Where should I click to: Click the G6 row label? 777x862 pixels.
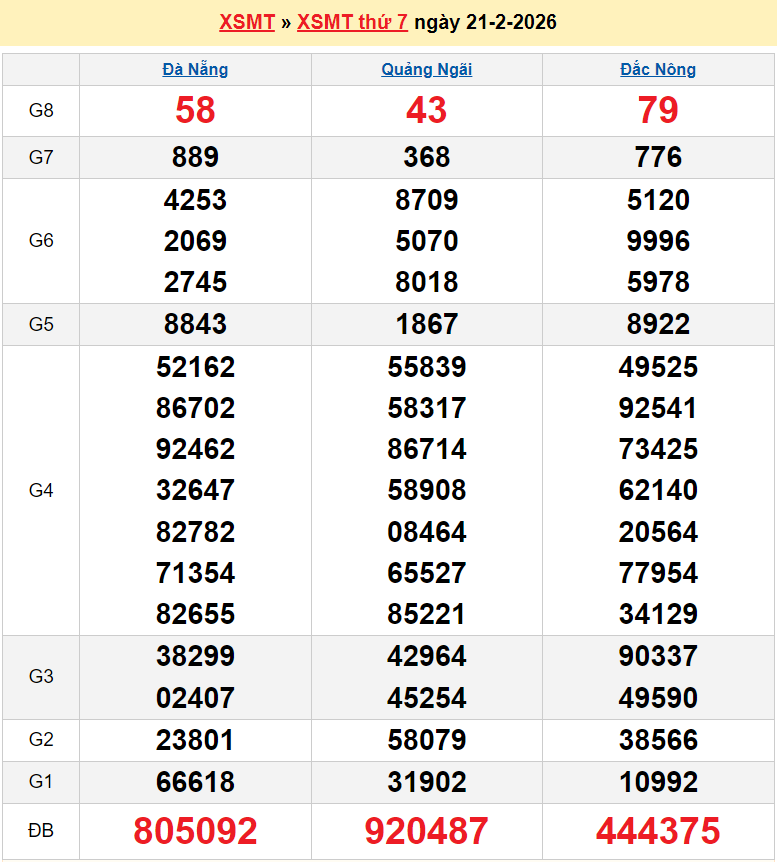pos(41,241)
